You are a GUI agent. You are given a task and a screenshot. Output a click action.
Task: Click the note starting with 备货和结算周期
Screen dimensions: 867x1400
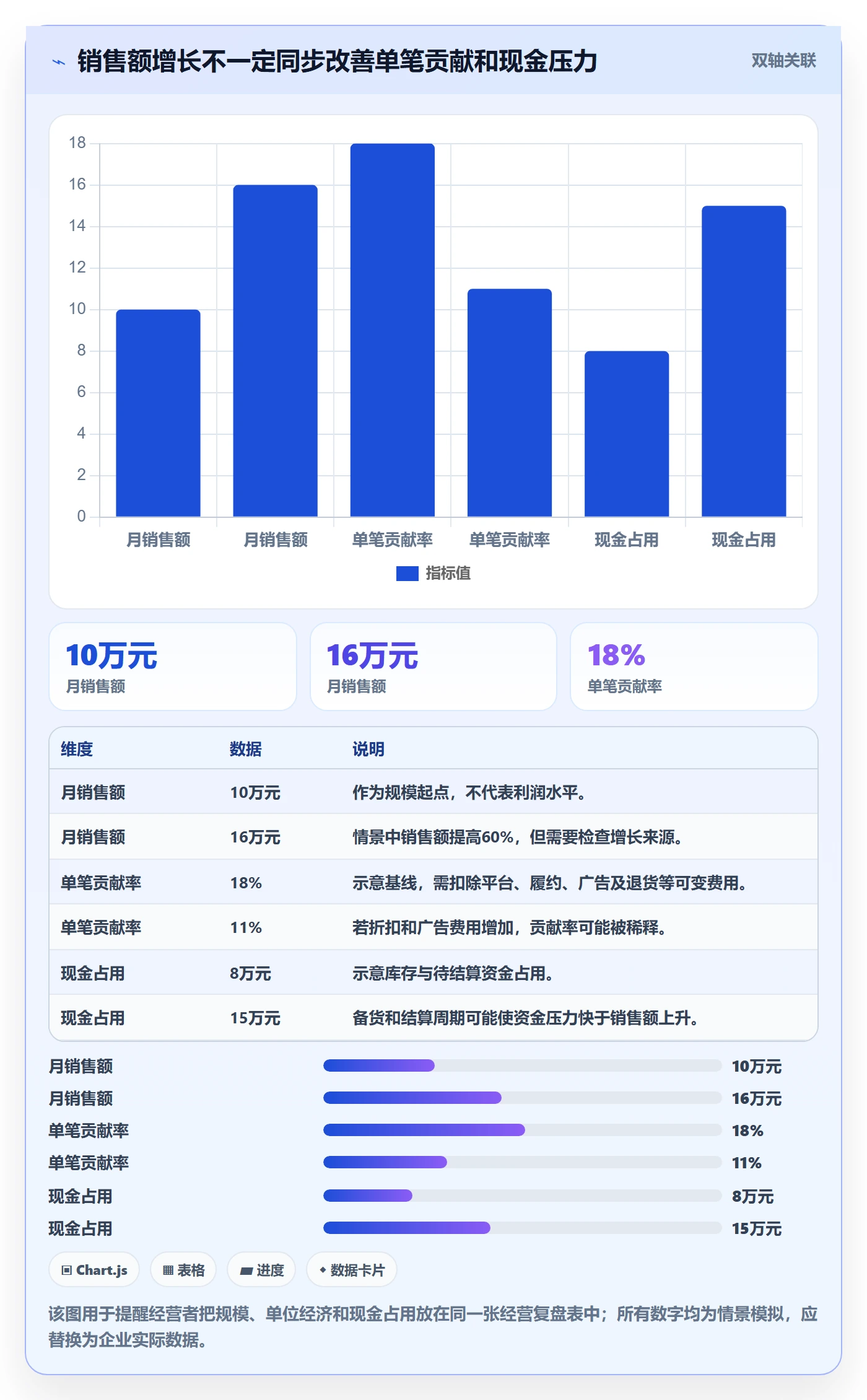click(526, 1018)
